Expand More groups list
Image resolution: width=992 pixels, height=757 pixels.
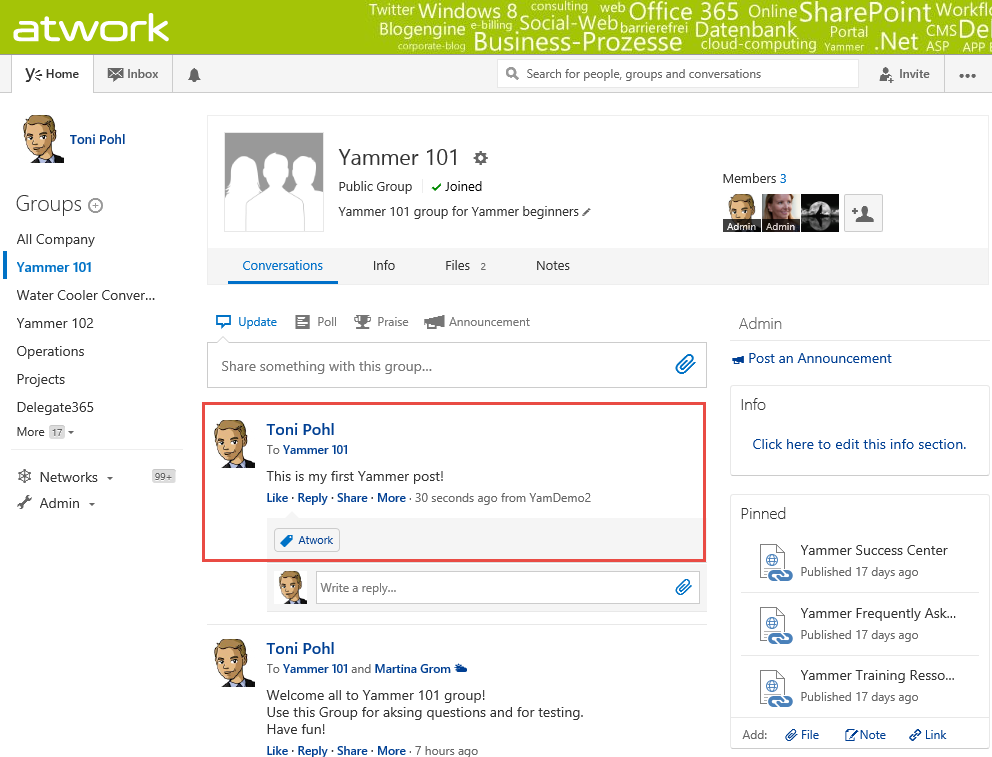click(45, 432)
